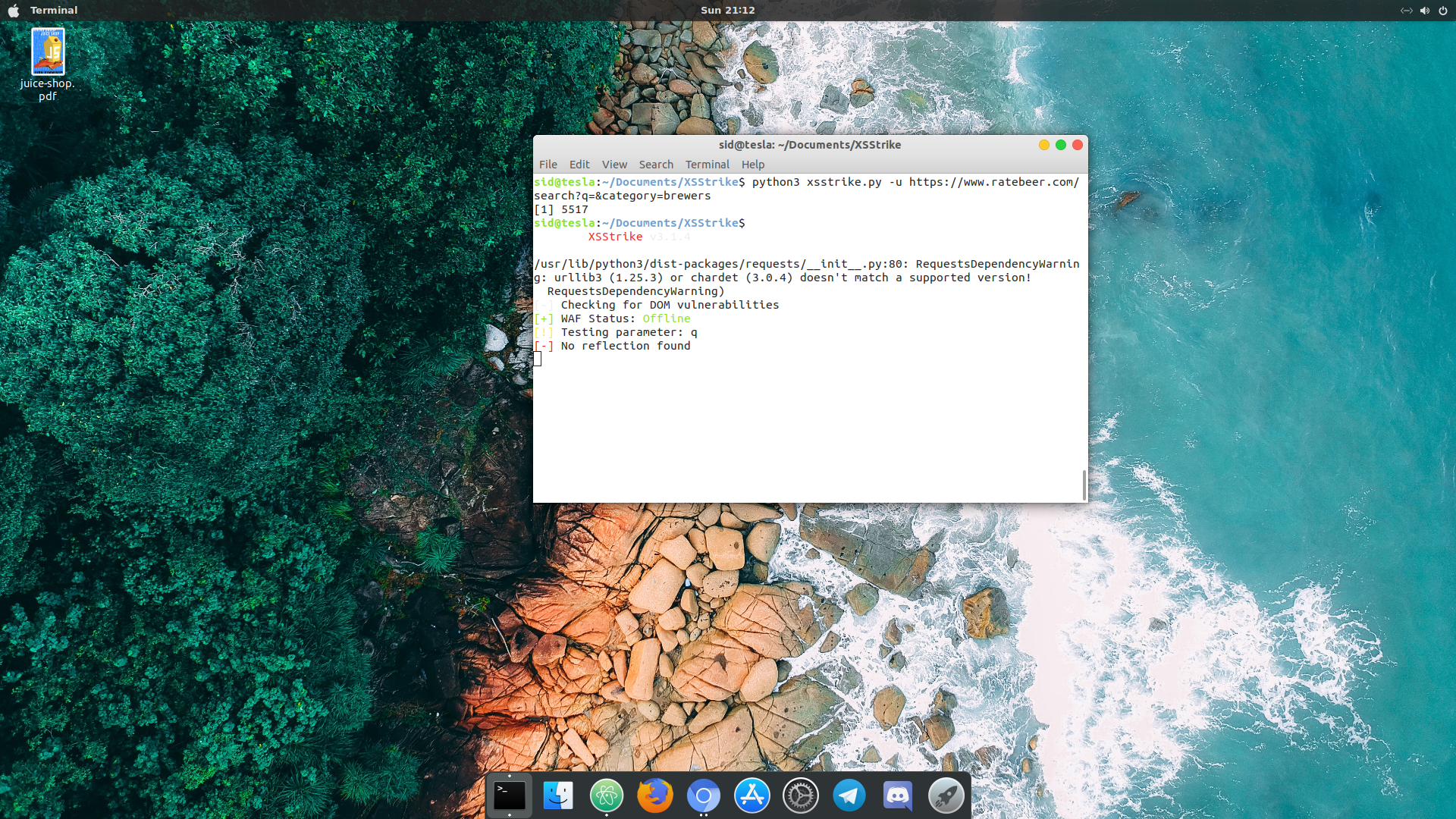
Task: Open the Atom editor dock icon
Action: (x=607, y=795)
